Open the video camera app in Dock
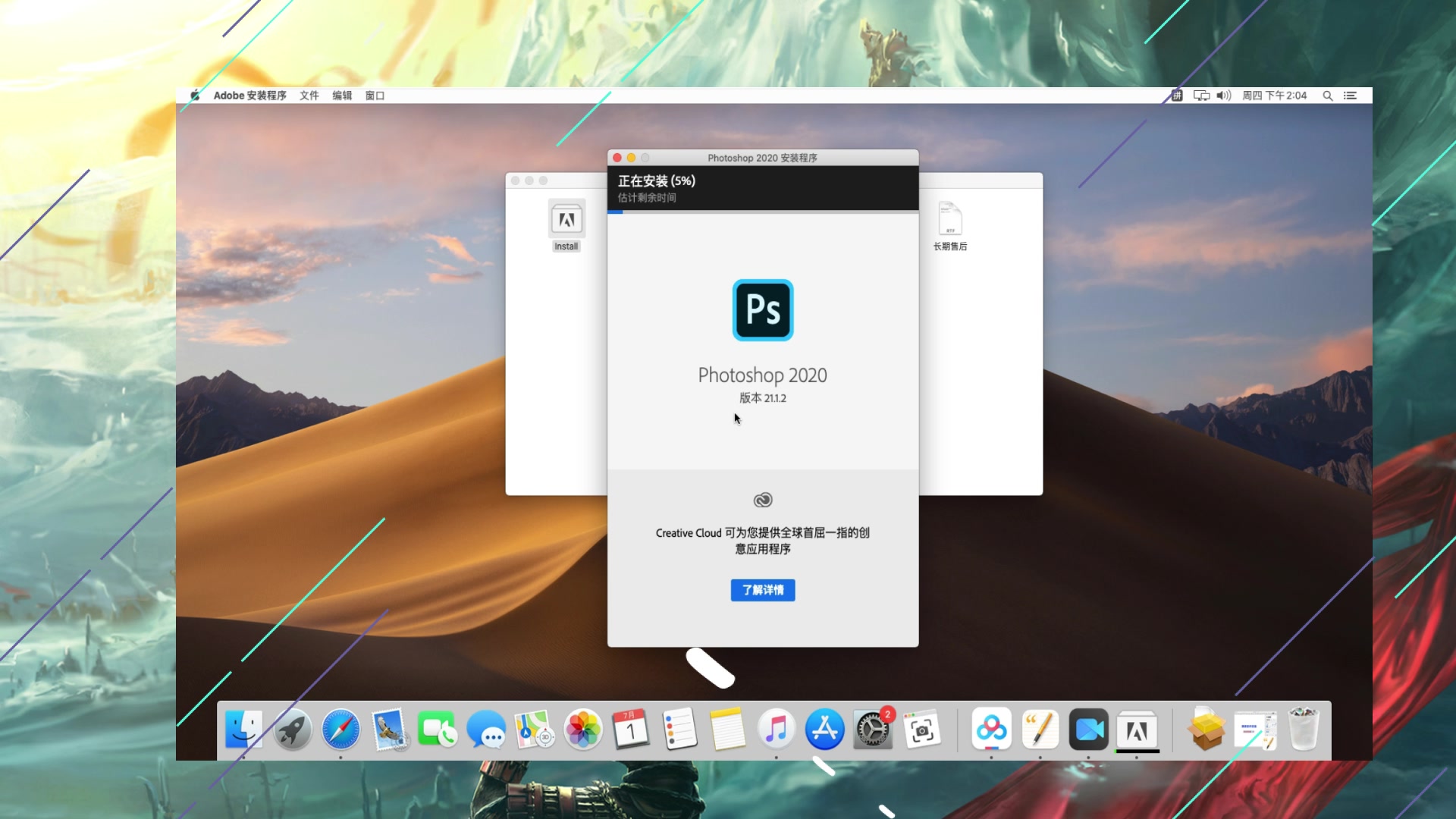 [x=1088, y=730]
